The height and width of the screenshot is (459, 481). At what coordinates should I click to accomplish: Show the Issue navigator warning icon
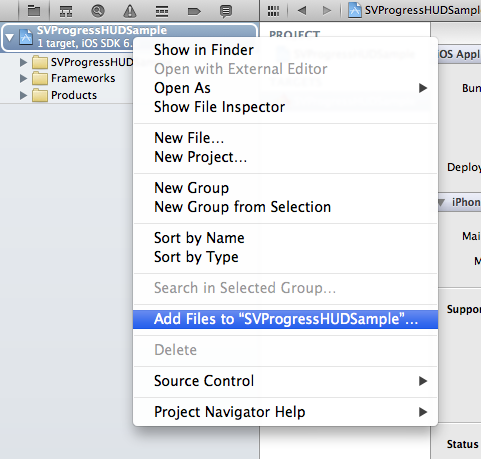(x=130, y=11)
